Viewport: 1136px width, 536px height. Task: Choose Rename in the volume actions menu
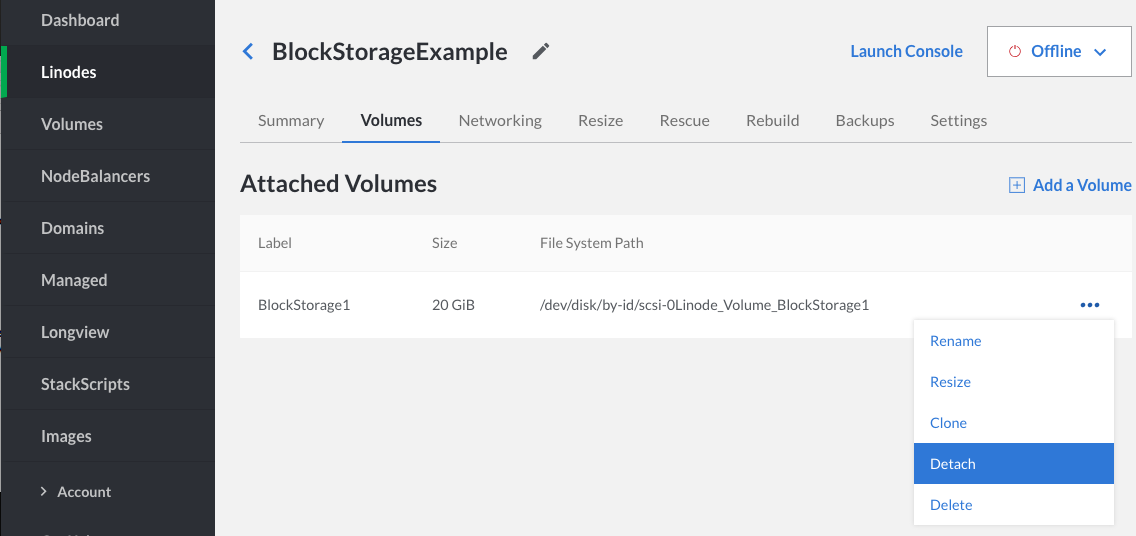[x=955, y=341]
